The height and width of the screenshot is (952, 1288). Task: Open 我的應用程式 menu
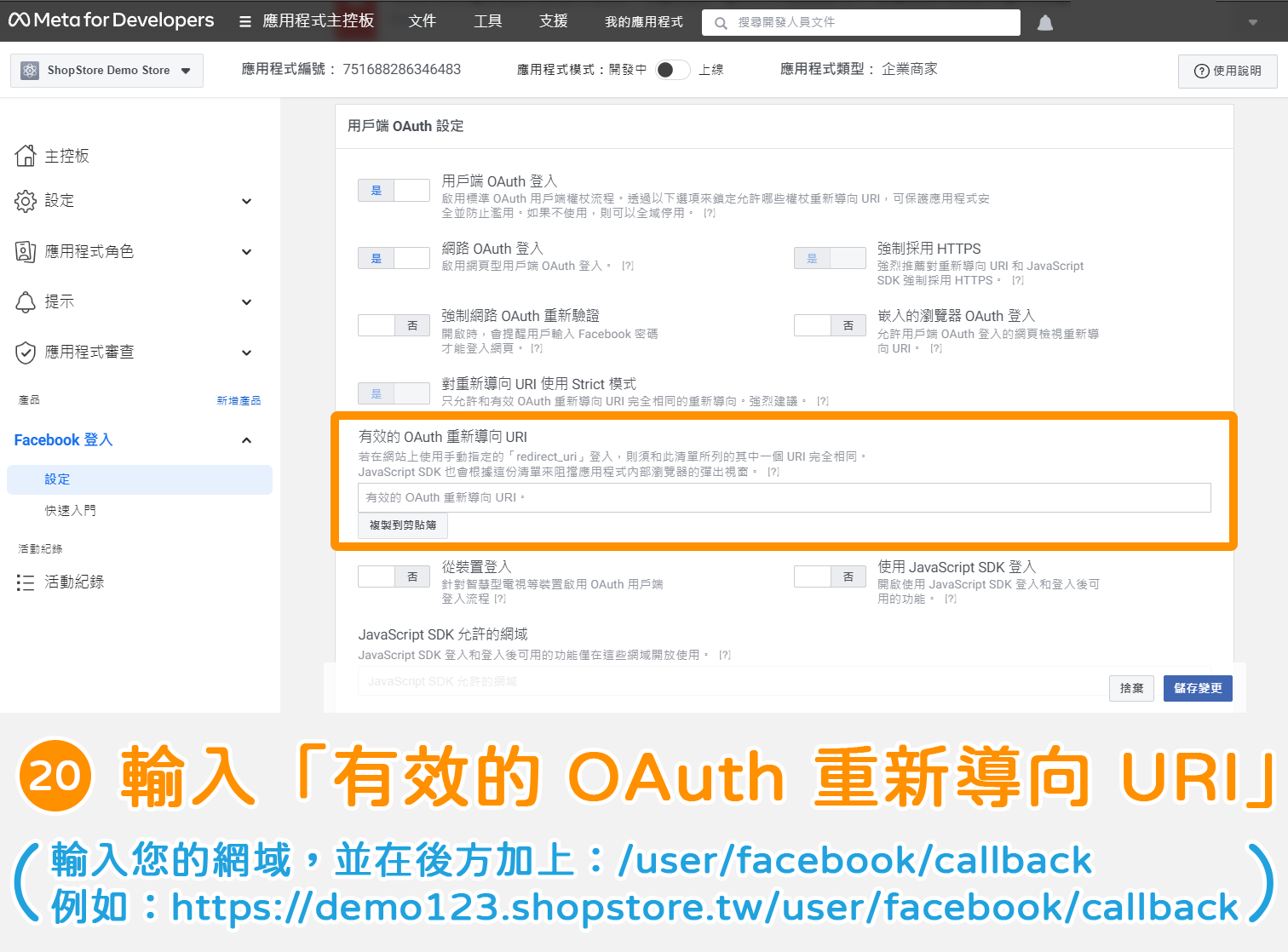[x=644, y=22]
